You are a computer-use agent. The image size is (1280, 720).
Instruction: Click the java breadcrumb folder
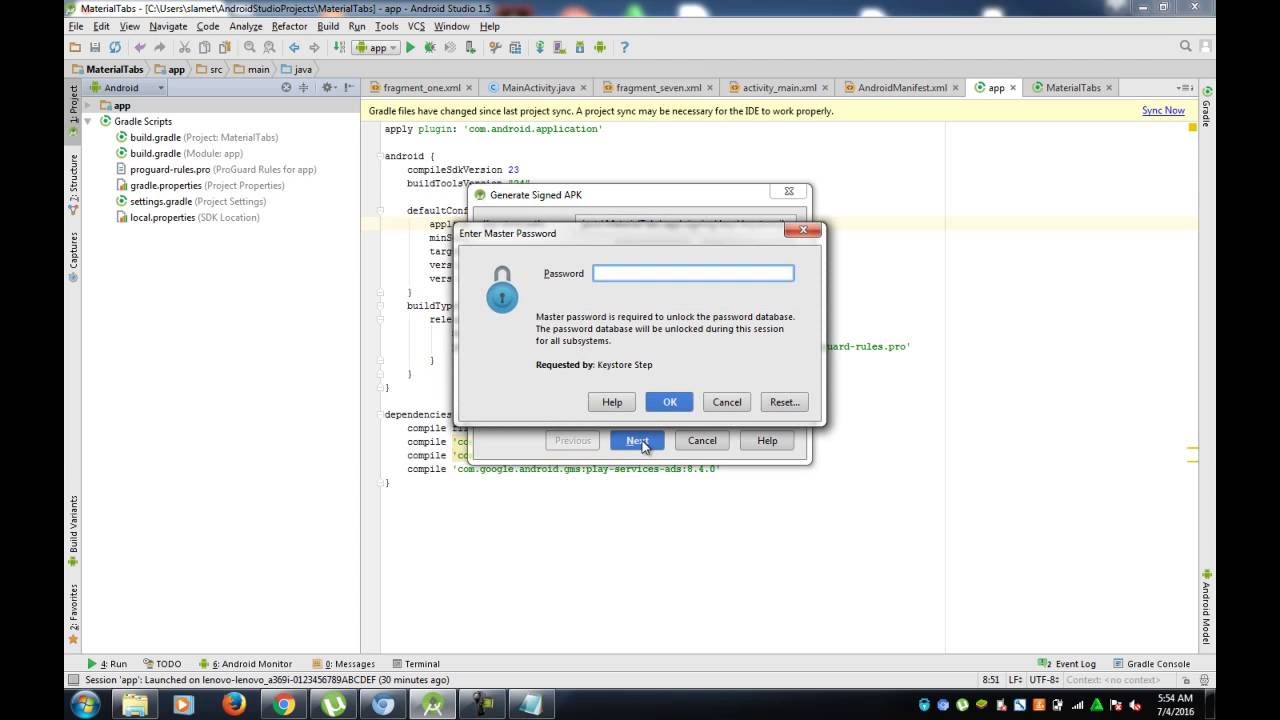pyautogui.click(x=296, y=69)
